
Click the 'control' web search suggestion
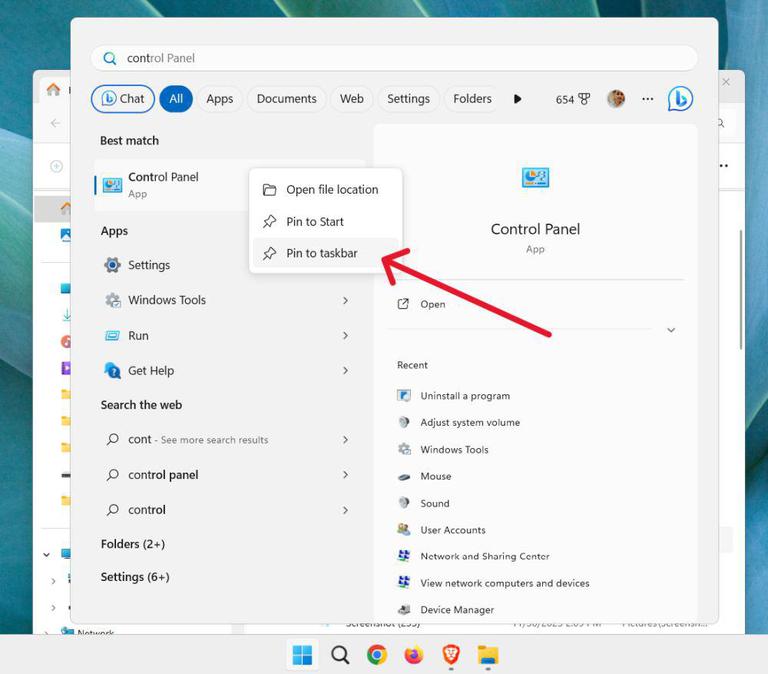(147, 510)
